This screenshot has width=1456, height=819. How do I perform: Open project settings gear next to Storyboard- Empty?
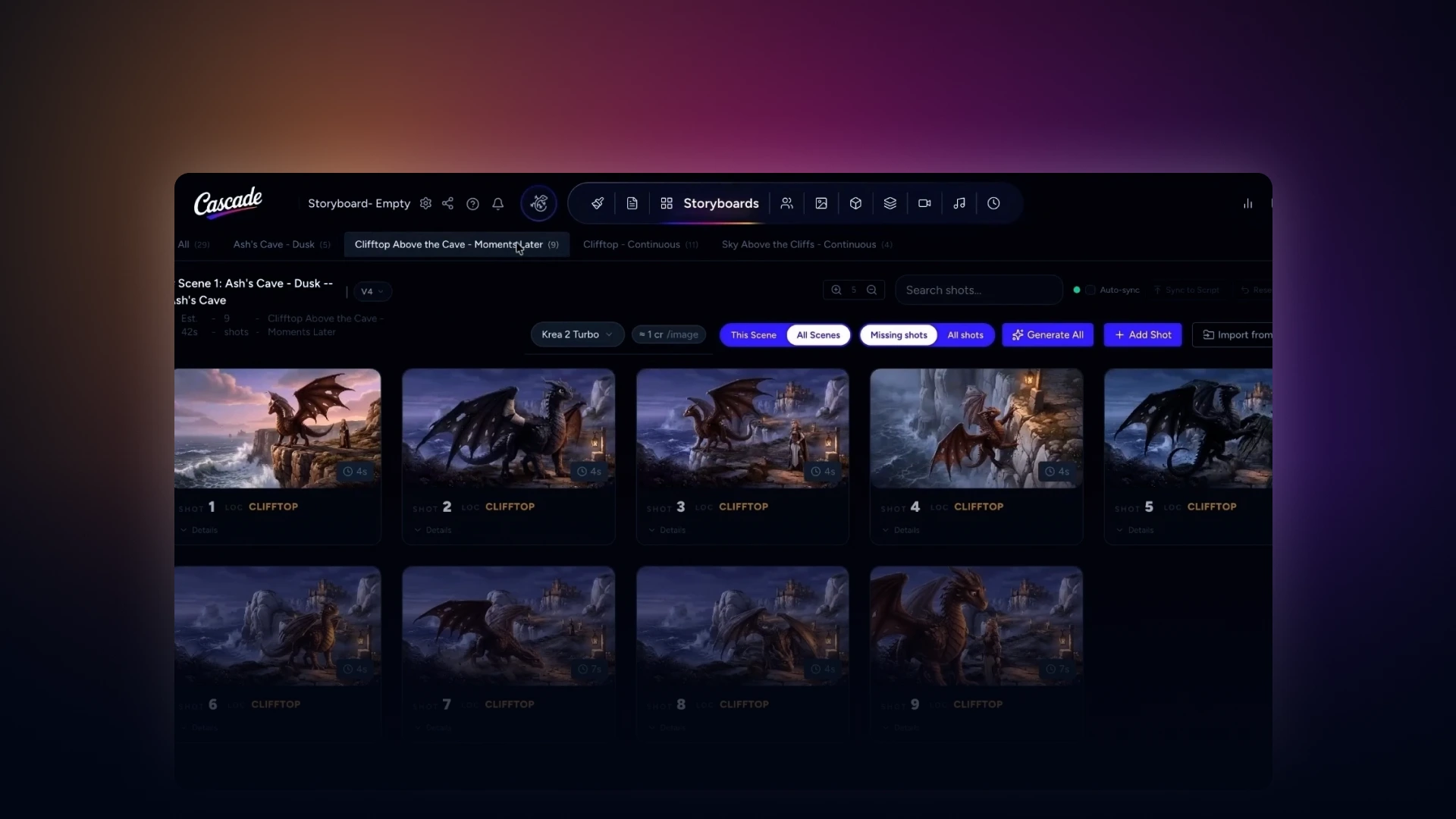pyautogui.click(x=425, y=203)
